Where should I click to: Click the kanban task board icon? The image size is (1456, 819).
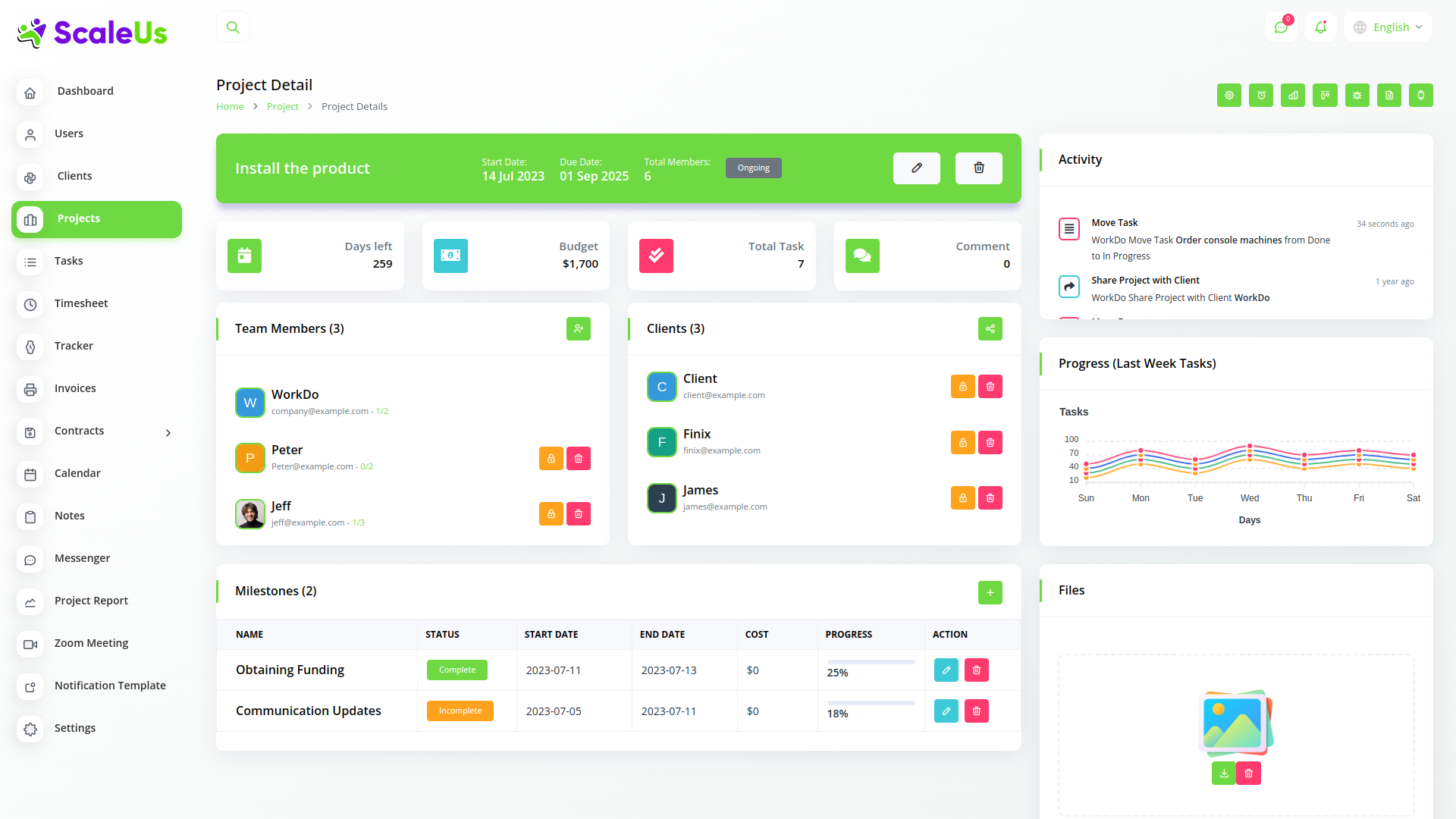pyautogui.click(x=1325, y=96)
